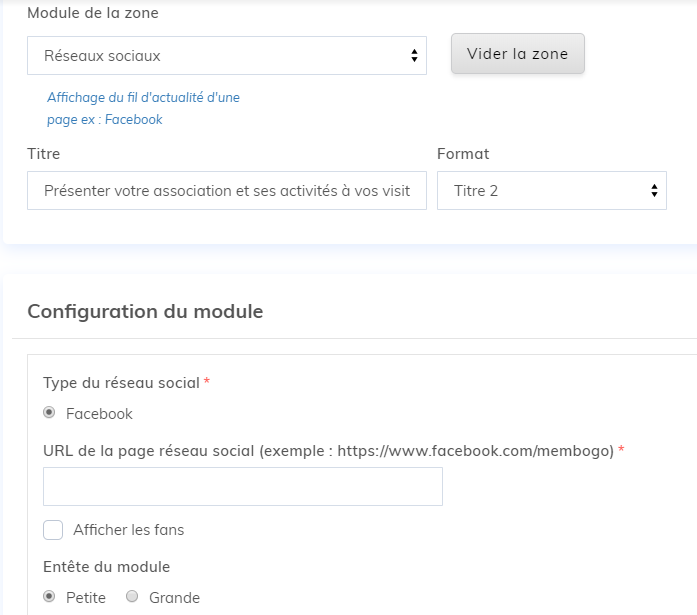697x615 pixels.
Task: Click into the social page URL field
Action: [x=243, y=486]
